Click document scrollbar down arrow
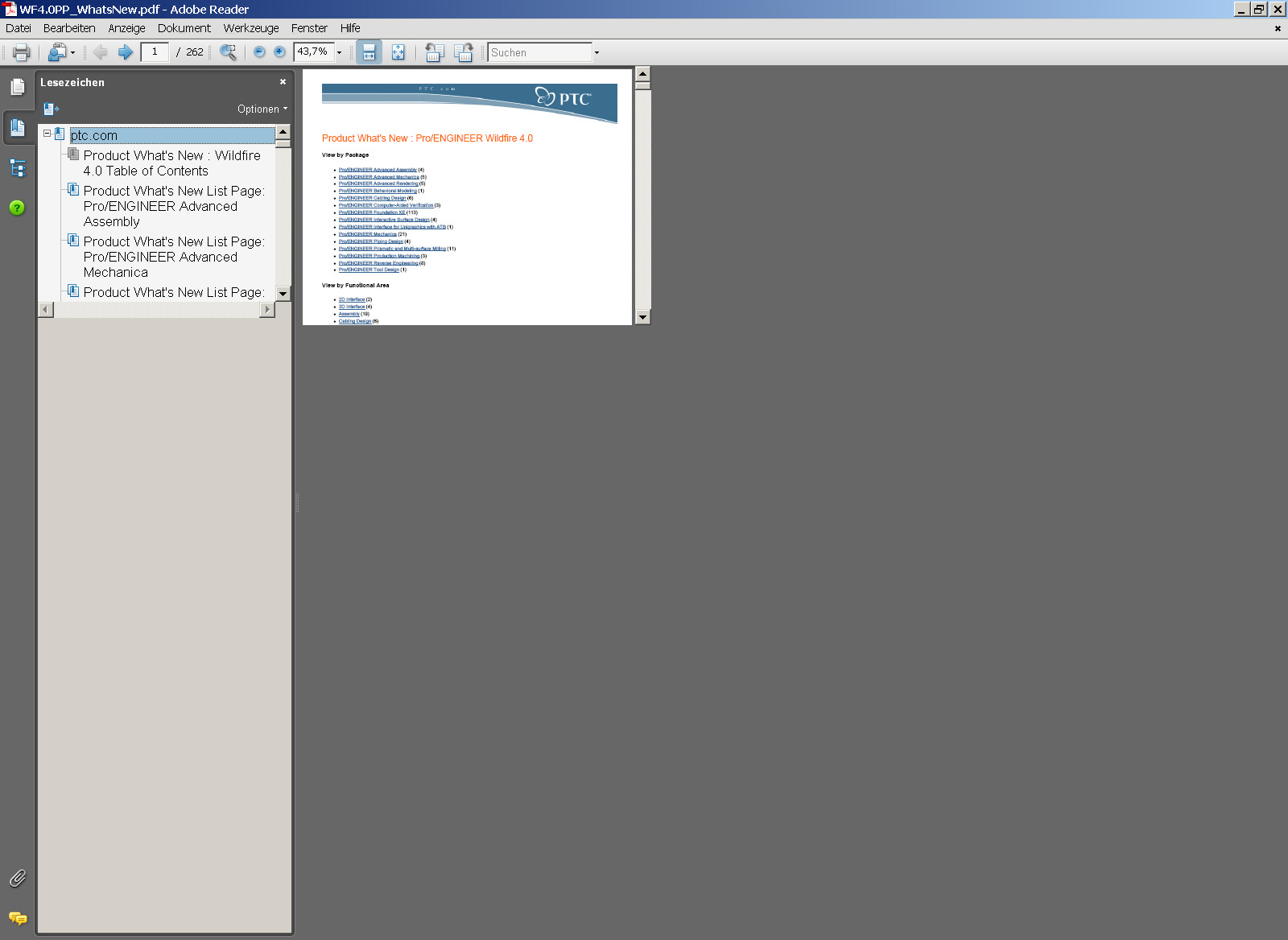Viewport: 1288px width, 940px height. tap(642, 317)
